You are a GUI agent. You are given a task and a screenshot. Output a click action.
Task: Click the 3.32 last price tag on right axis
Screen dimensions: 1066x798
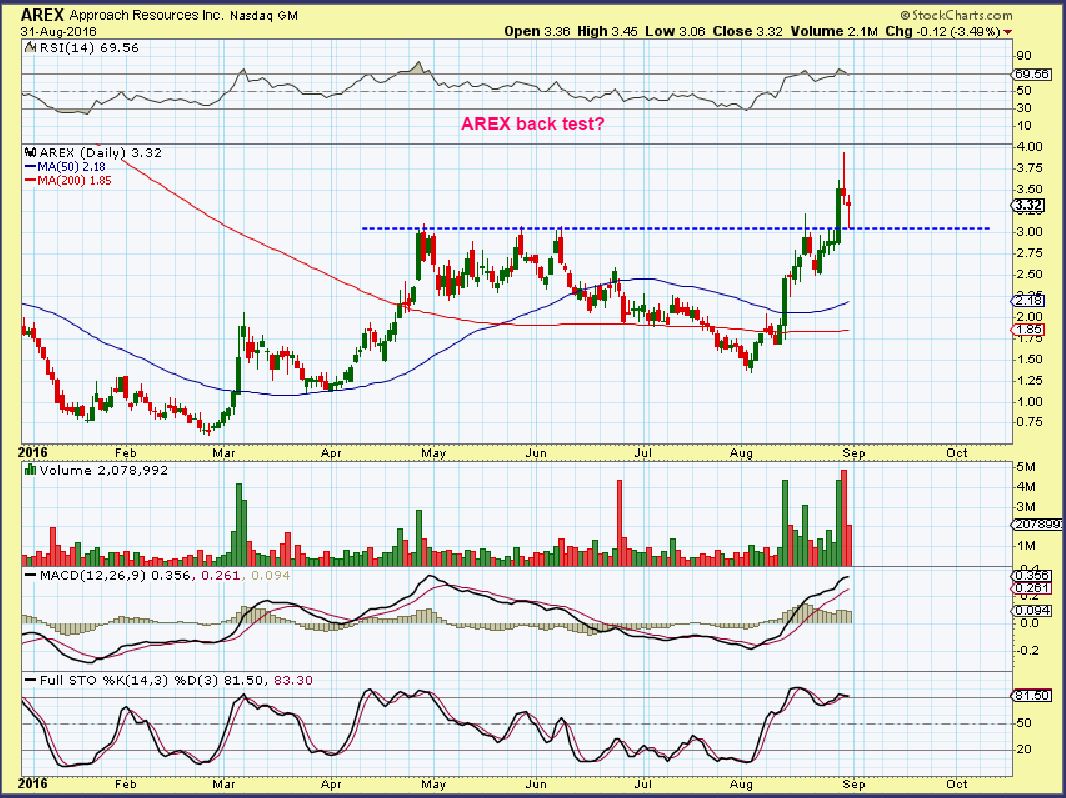click(1027, 205)
